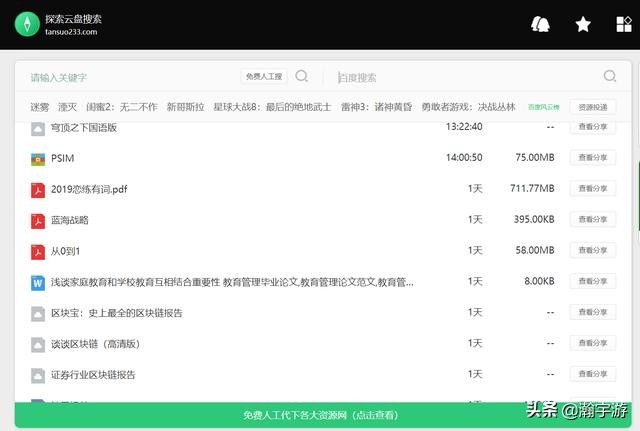
Task: Click the folder icon beside 证券行业区块链报告
Action: coord(38,375)
